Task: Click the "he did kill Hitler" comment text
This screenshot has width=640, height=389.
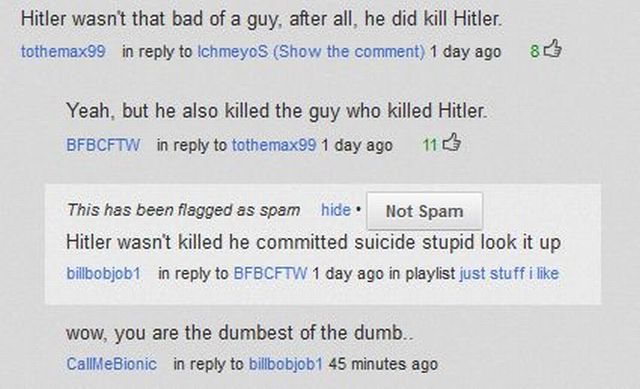Action: [433, 19]
